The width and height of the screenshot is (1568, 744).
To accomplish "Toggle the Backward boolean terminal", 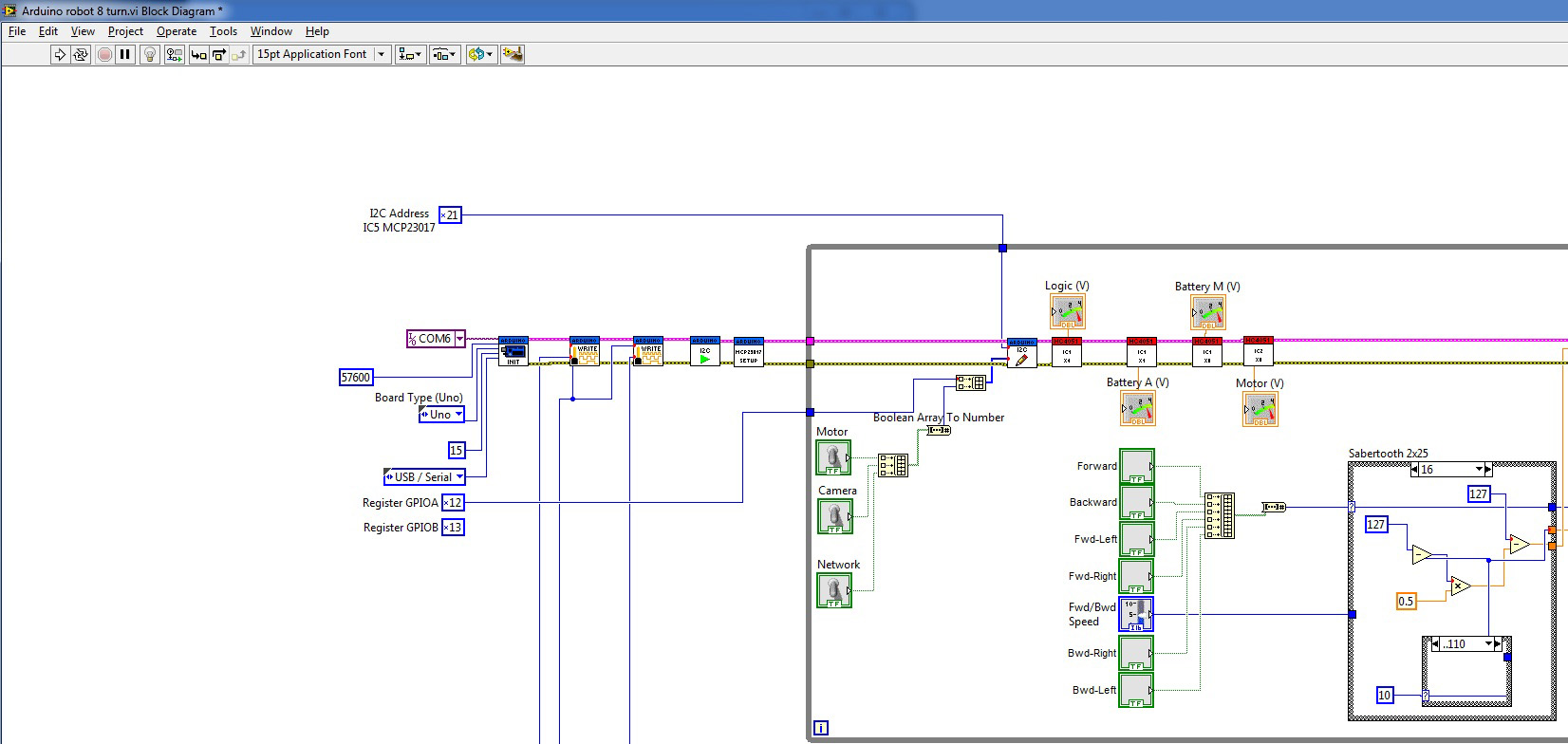I will pos(1137,502).
